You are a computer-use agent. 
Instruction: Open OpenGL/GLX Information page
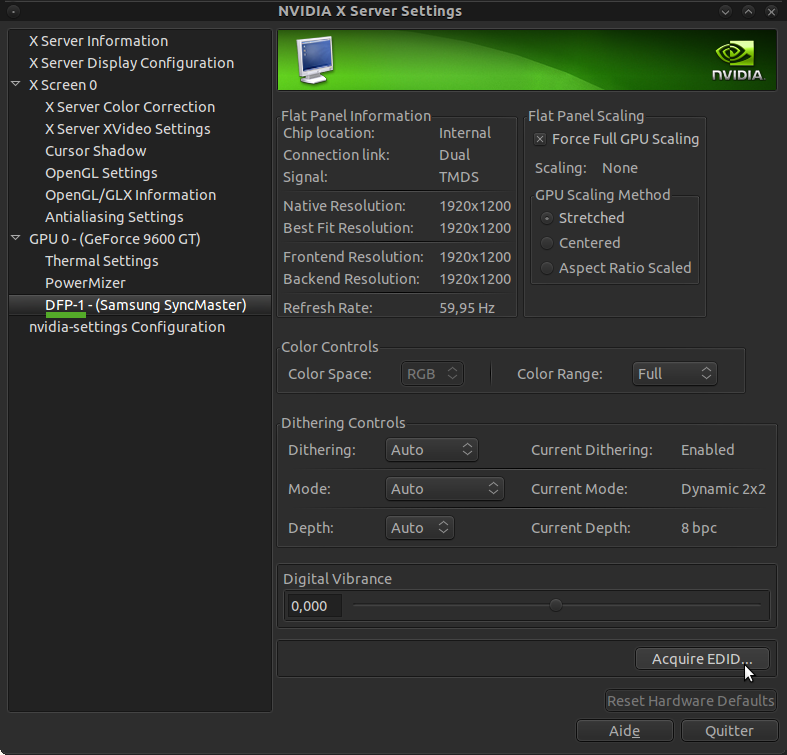pos(130,195)
